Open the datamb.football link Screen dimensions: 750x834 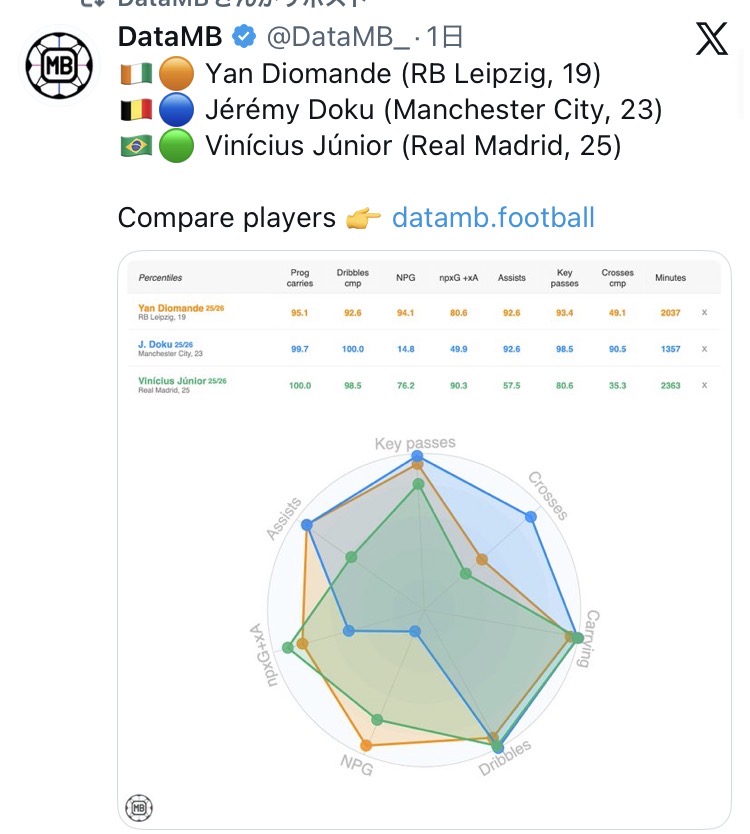tap(493, 217)
